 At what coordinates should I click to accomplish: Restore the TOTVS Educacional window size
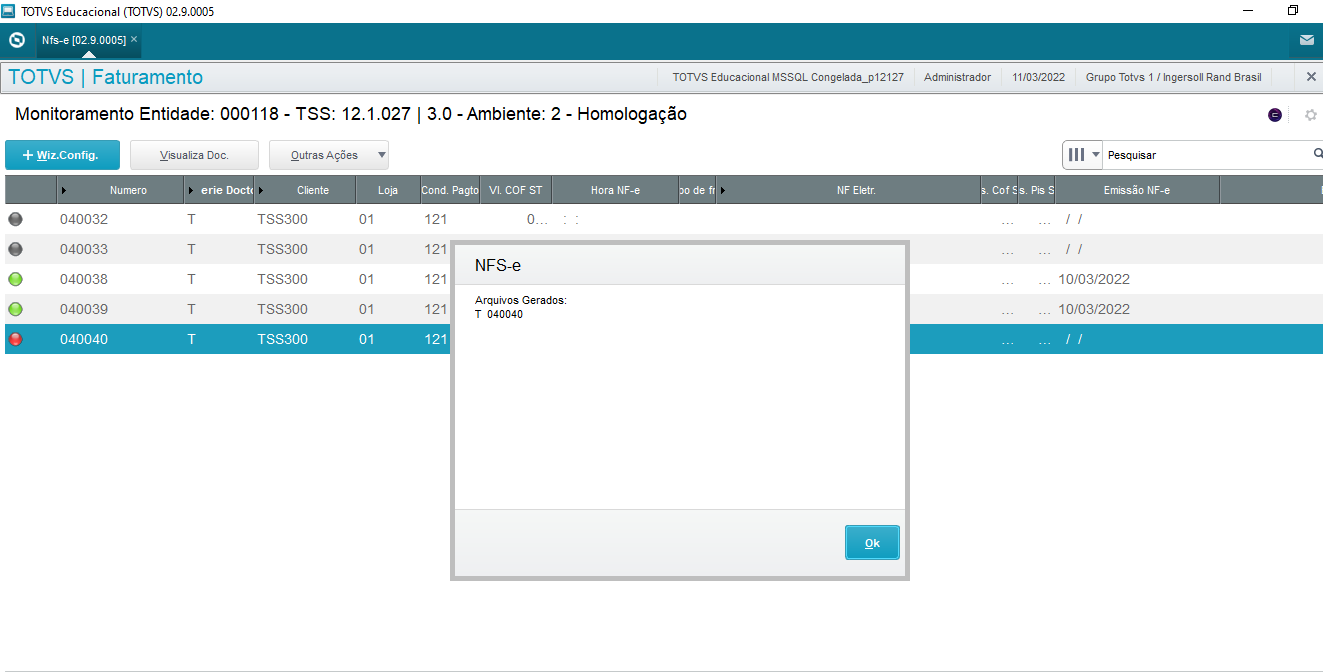tap(1293, 11)
